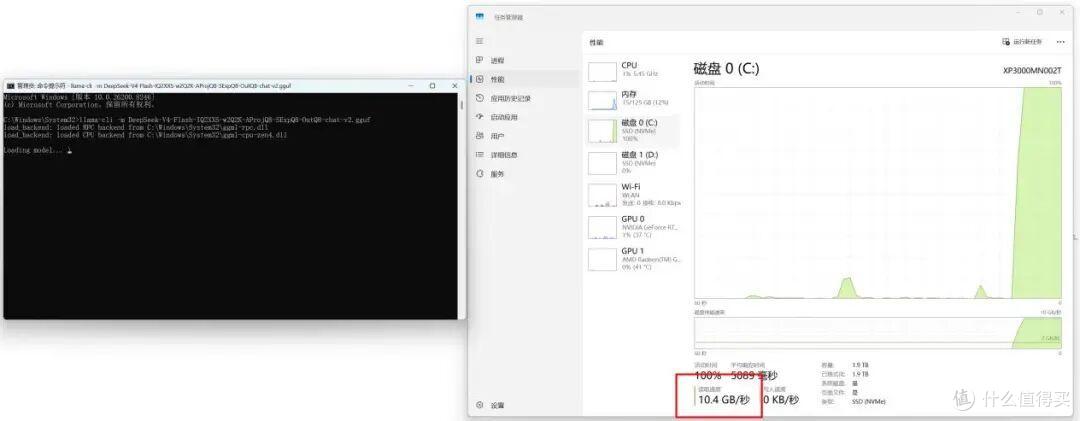Click the 性能 page title text
This screenshot has width=1080, height=421.
click(596, 43)
